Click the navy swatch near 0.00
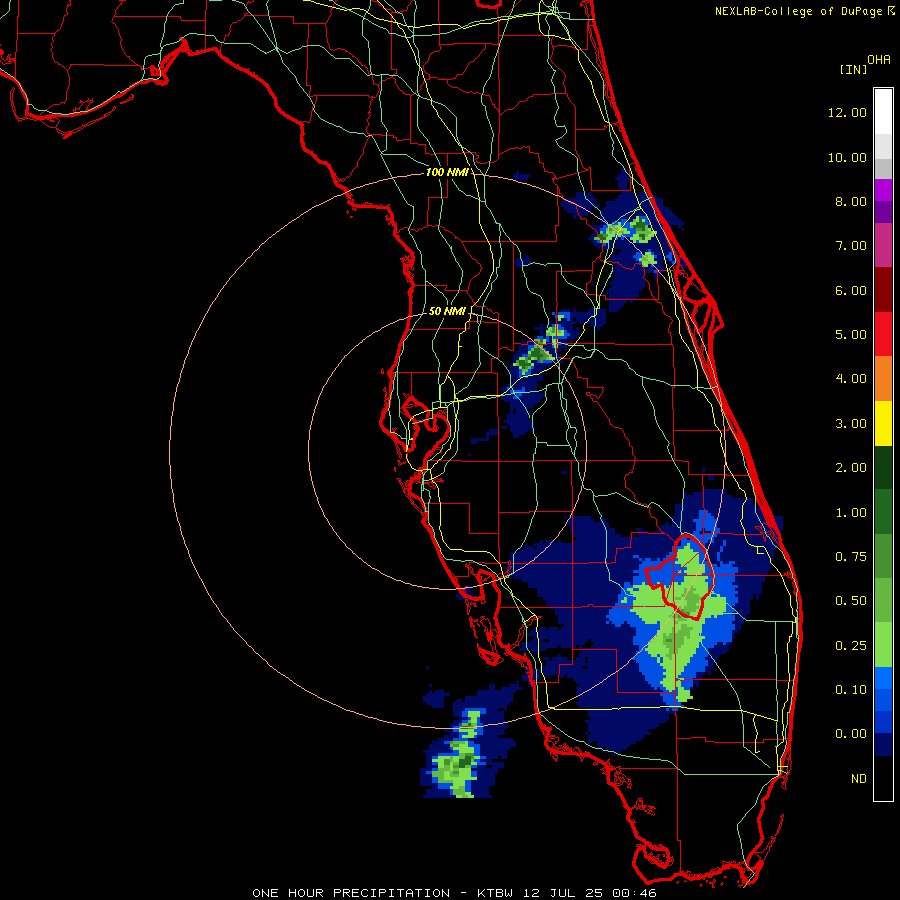Screen dimensions: 900x900 (x=883, y=745)
